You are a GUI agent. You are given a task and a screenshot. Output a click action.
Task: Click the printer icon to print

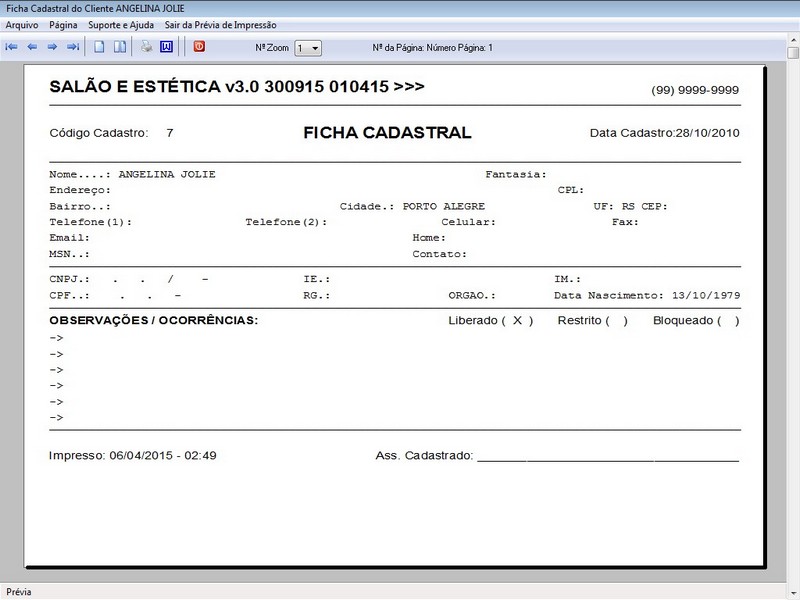pyautogui.click(x=147, y=47)
